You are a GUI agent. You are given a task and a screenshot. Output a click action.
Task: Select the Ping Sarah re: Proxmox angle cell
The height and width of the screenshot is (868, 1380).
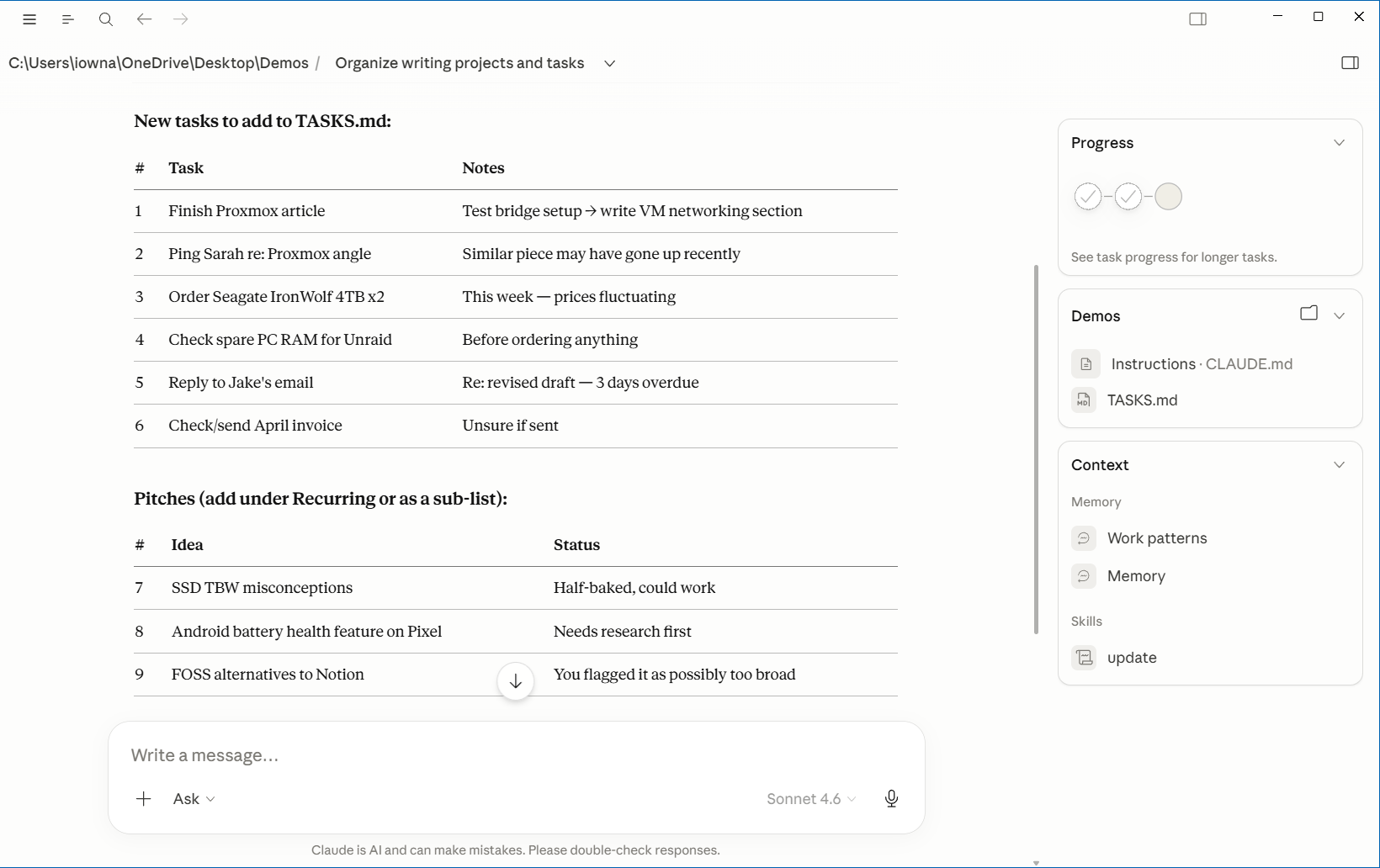(269, 254)
